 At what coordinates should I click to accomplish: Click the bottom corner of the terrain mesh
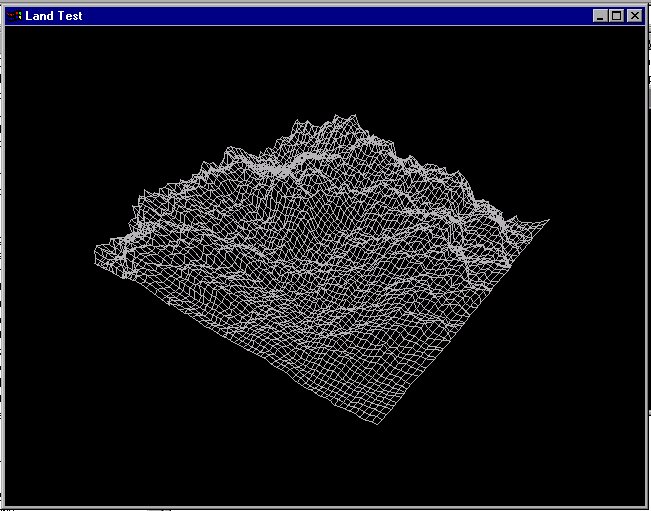tap(374, 422)
